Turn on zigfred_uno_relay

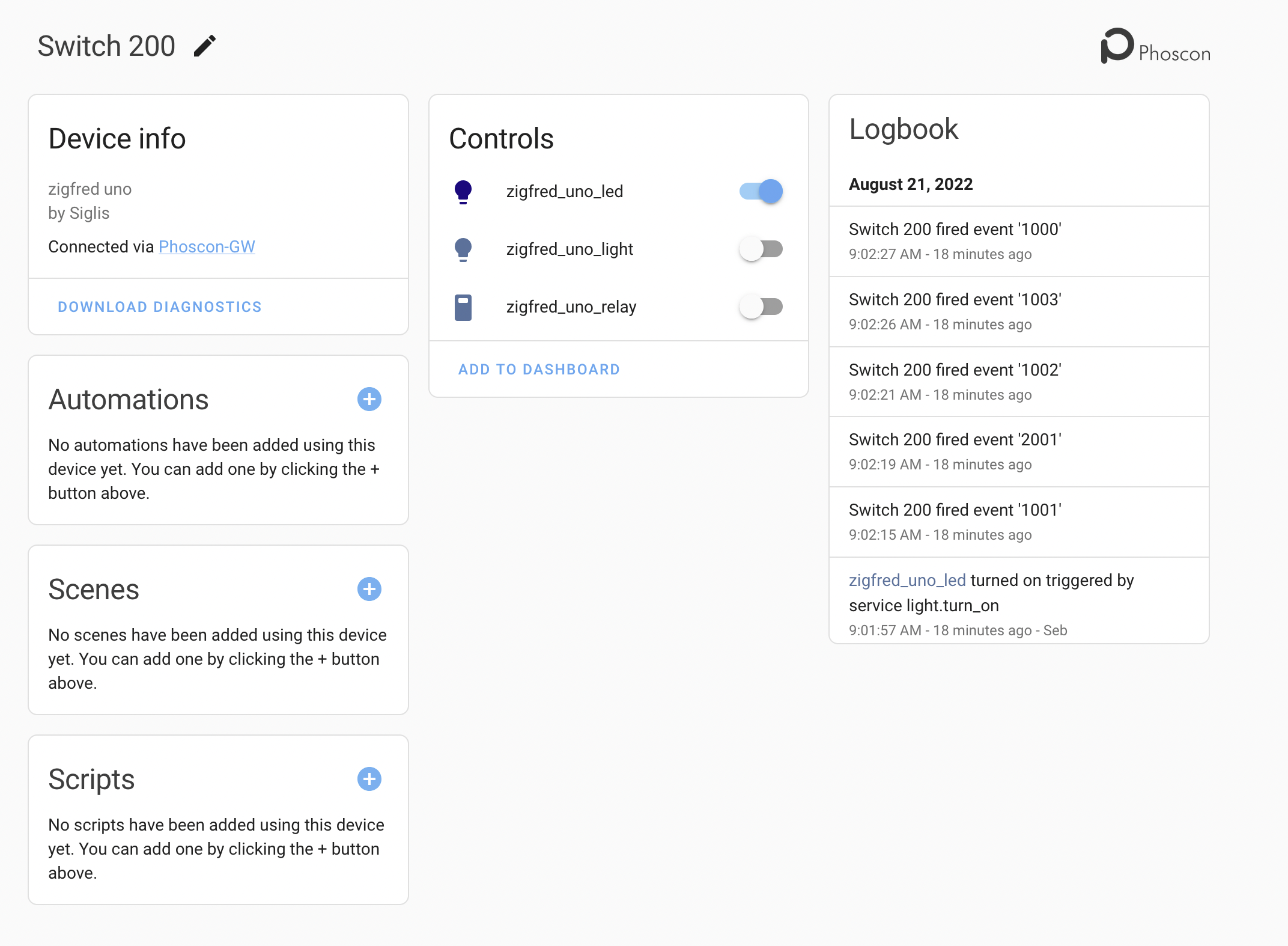pos(761,307)
